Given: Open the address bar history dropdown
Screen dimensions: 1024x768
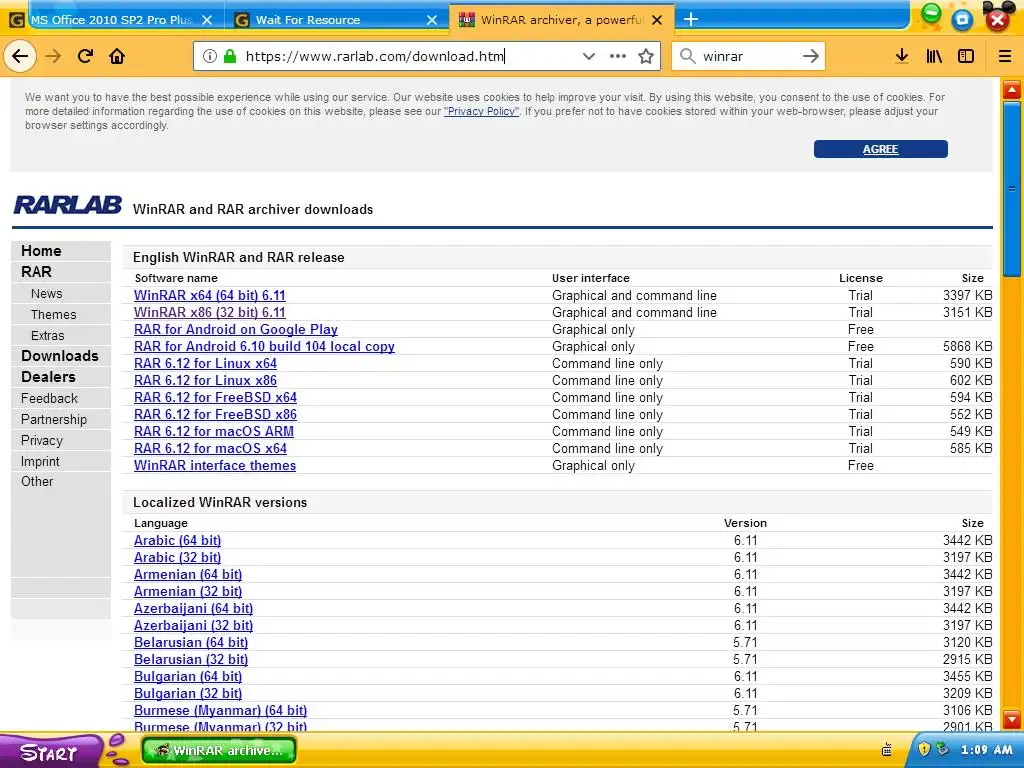Looking at the screenshot, I should click(x=588, y=56).
